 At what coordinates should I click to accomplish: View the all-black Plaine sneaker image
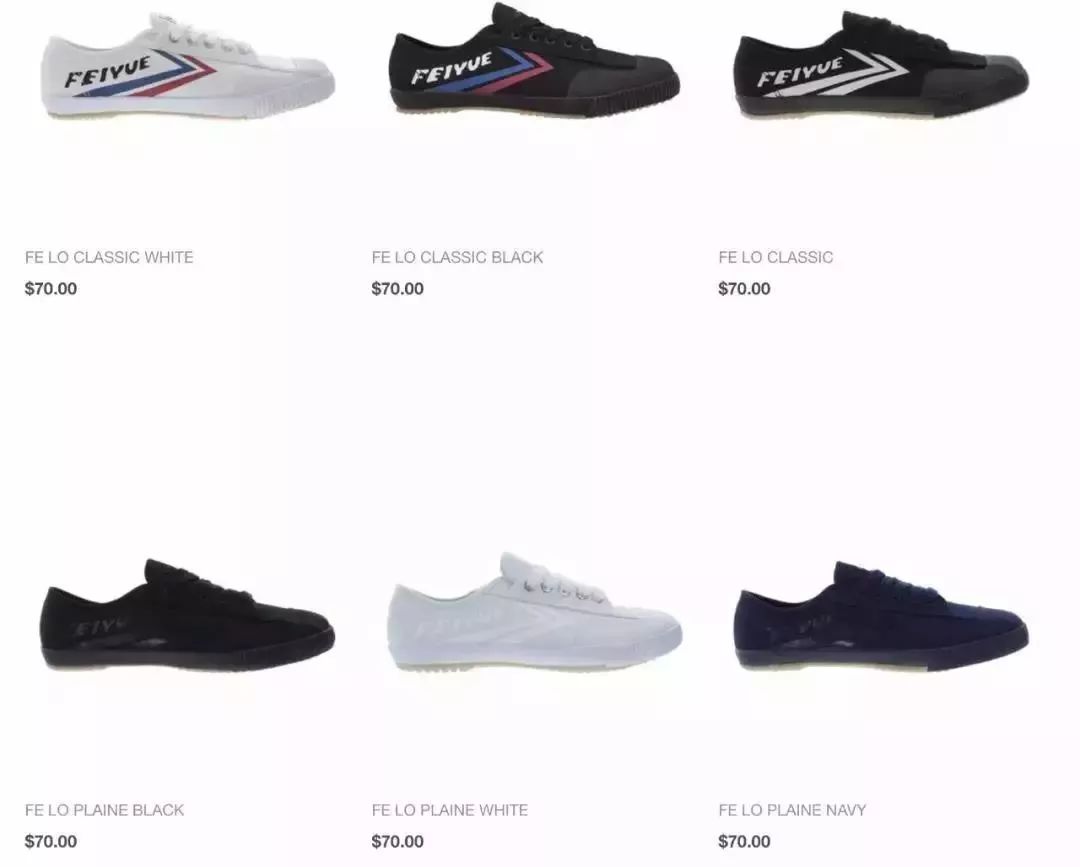tap(187, 615)
